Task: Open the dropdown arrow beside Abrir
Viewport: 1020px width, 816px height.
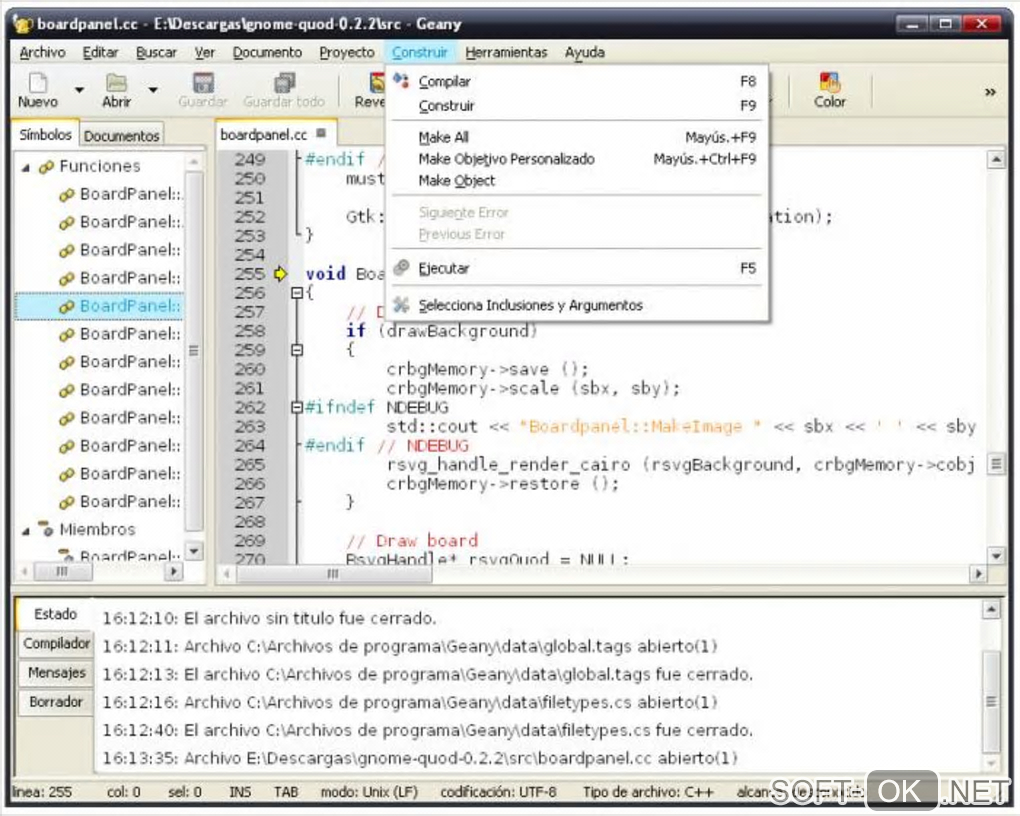Action: tap(153, 90)
